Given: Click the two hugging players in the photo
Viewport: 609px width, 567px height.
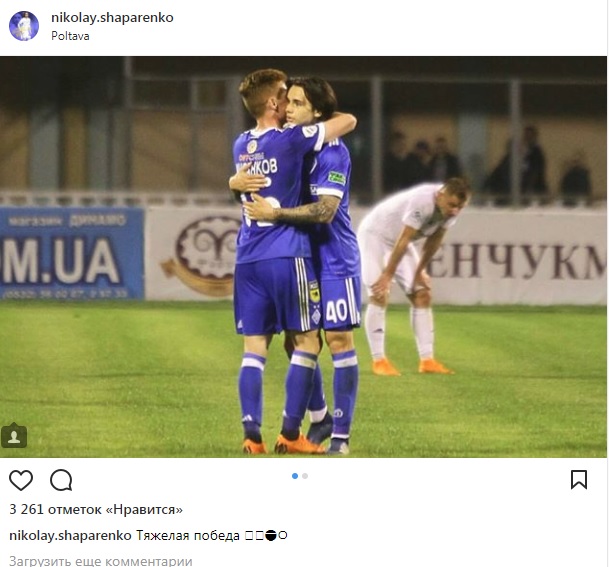Looking at the screenshot, I should [x=297, y=260].
